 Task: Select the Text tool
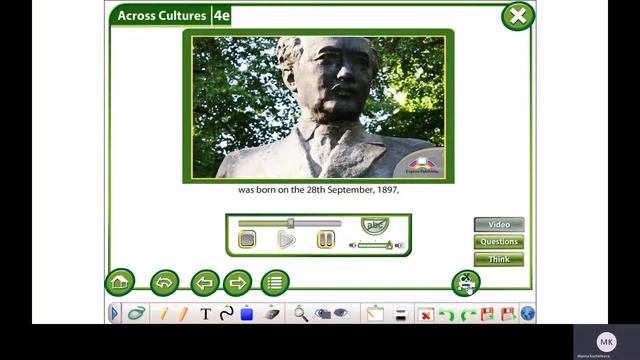pyautogui.click(x=206, y=314)
